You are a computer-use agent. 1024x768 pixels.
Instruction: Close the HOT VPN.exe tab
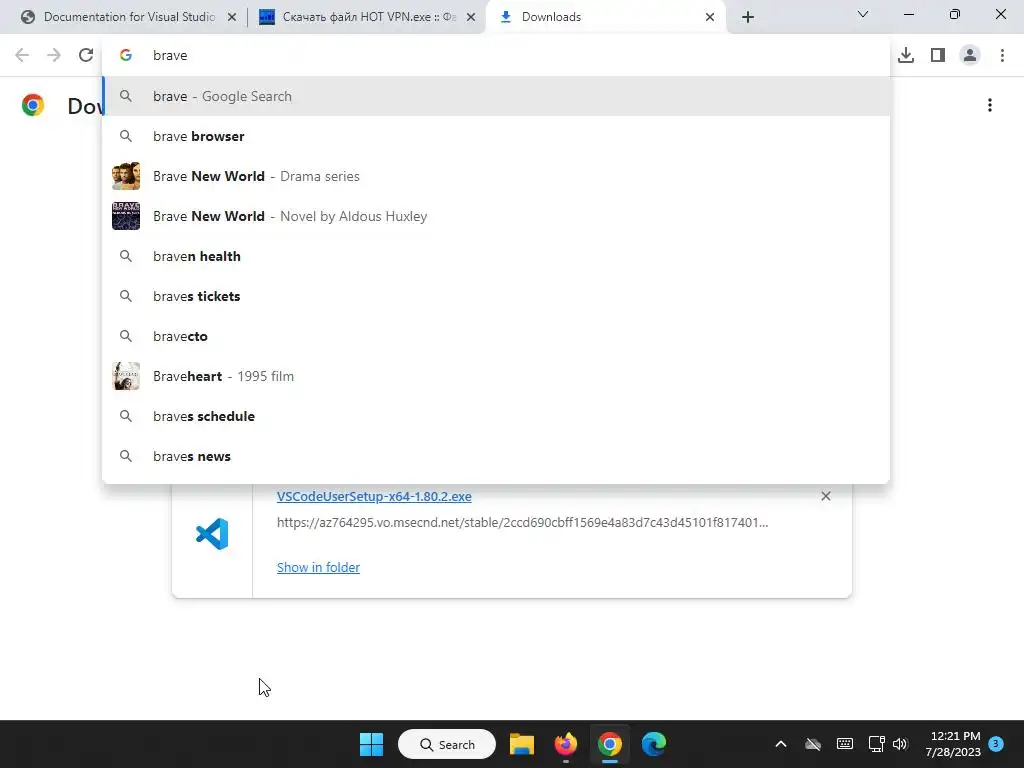click(x=471, y=17)
